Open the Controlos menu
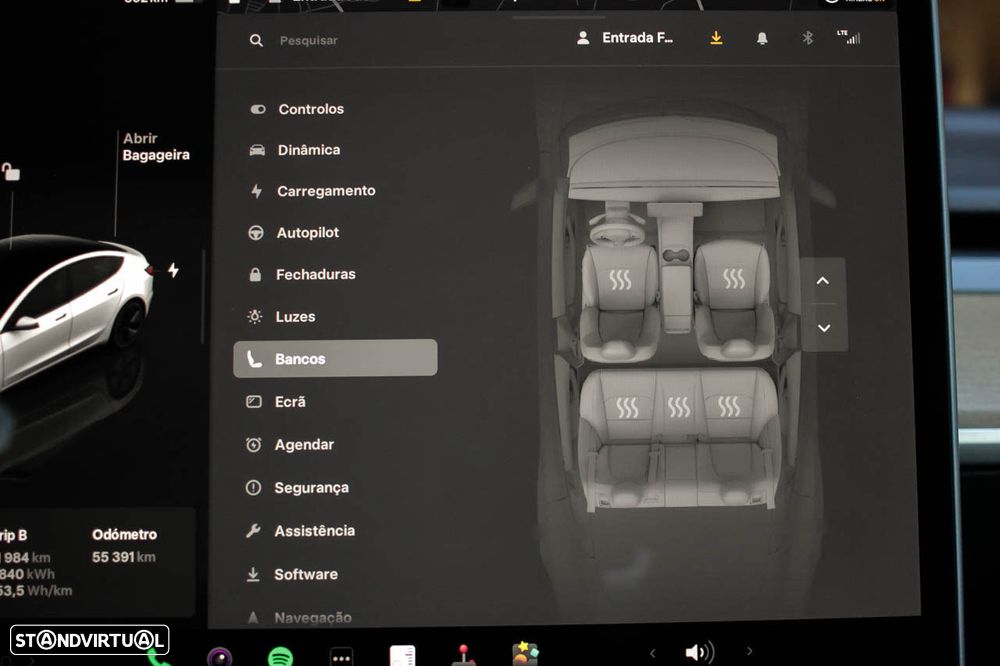The height and width of the screenshot is (666, 1000). coord(297,109)
